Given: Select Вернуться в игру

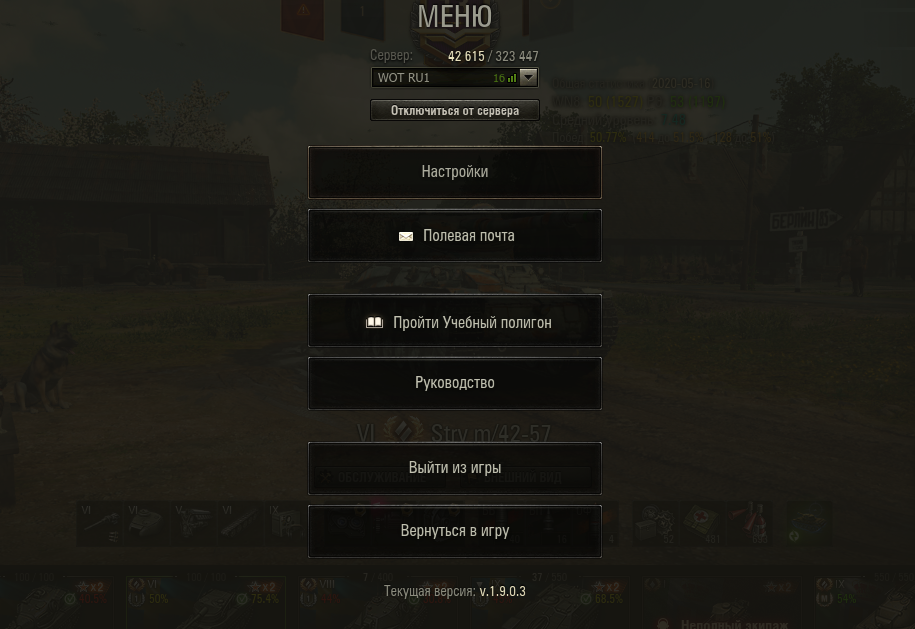Looking at the screenshot, I should click(x=455, y=531).
